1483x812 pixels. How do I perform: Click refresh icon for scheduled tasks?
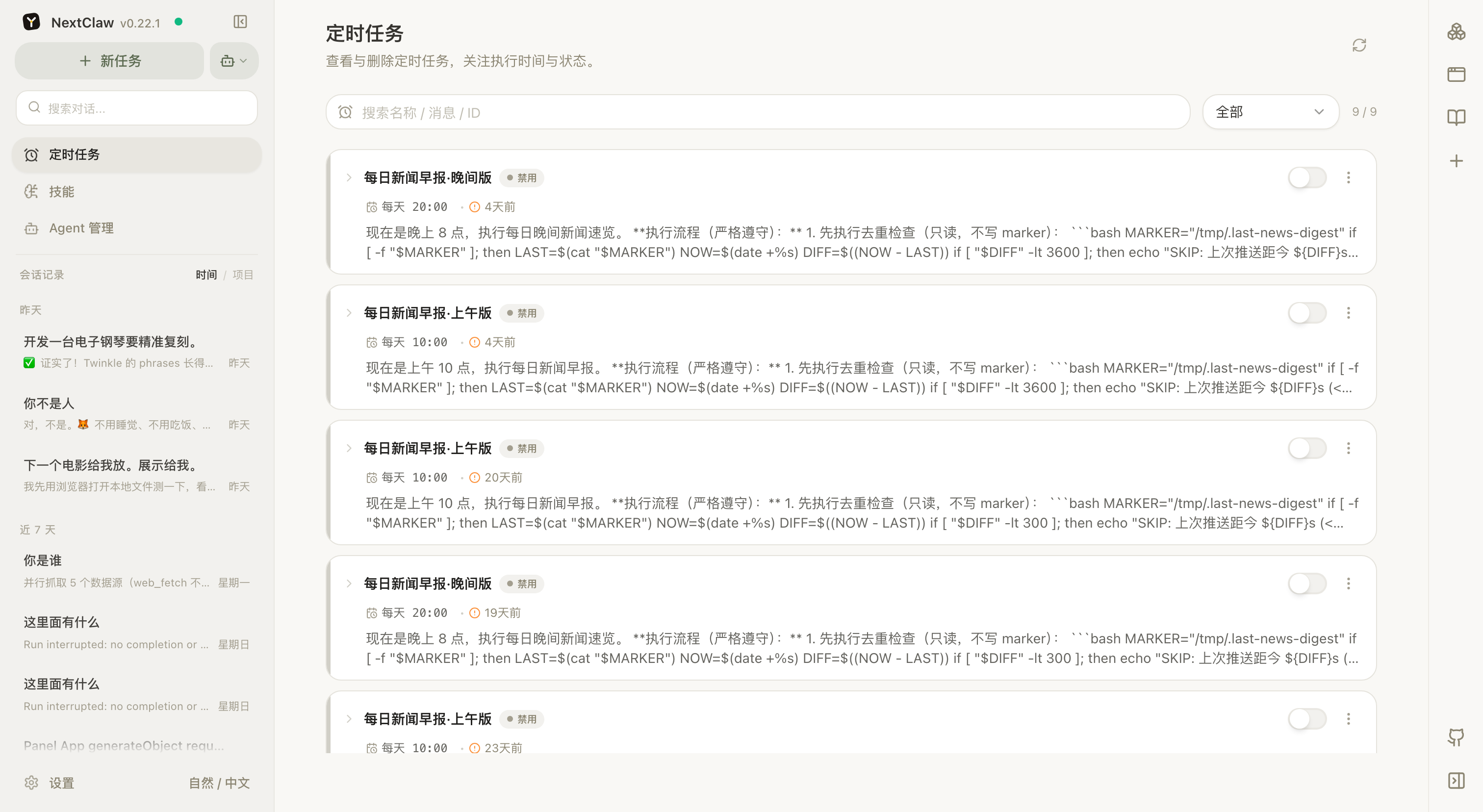click(x=1359, y=45)
